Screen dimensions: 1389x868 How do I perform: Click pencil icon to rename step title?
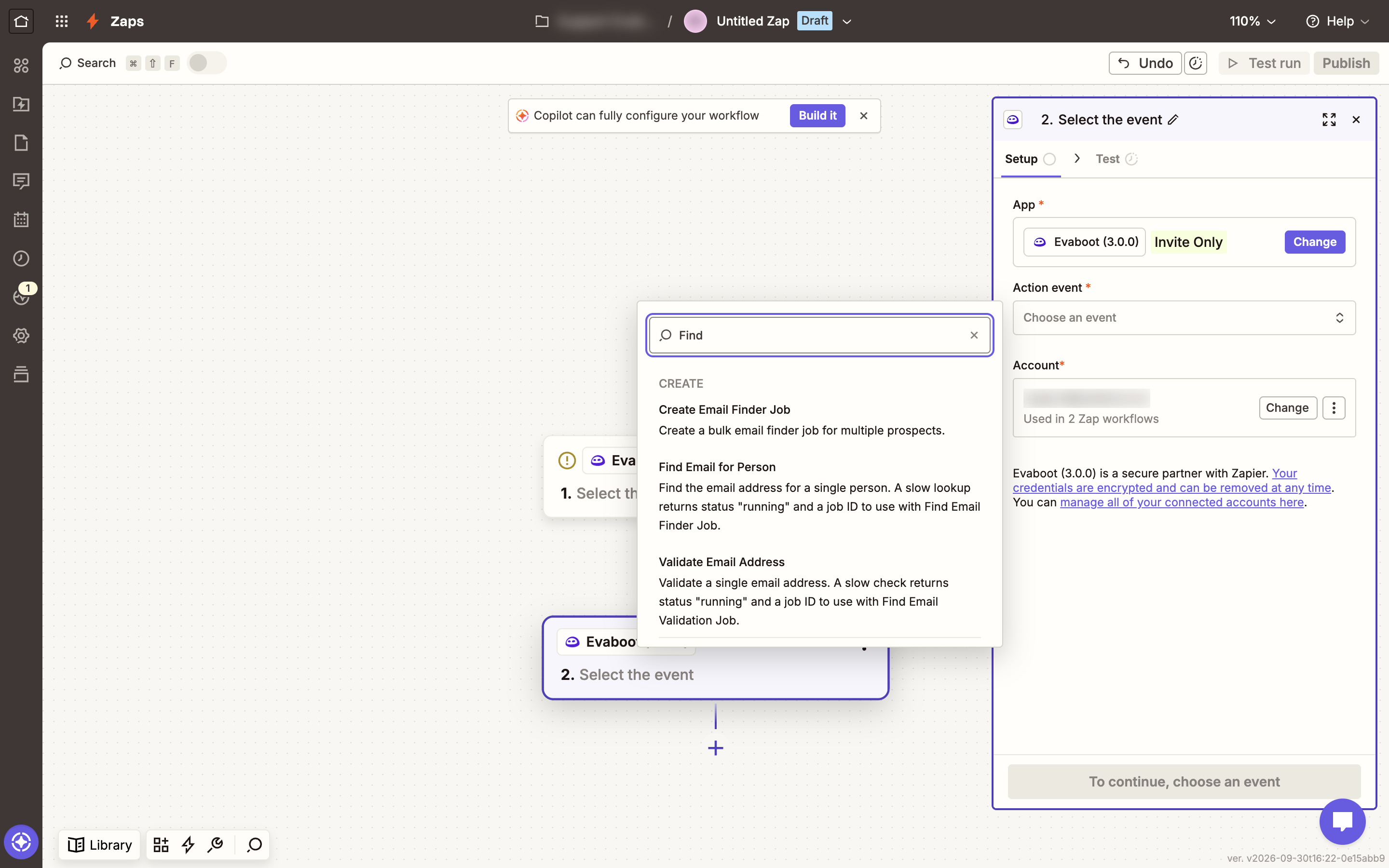tap(1173, 120)
